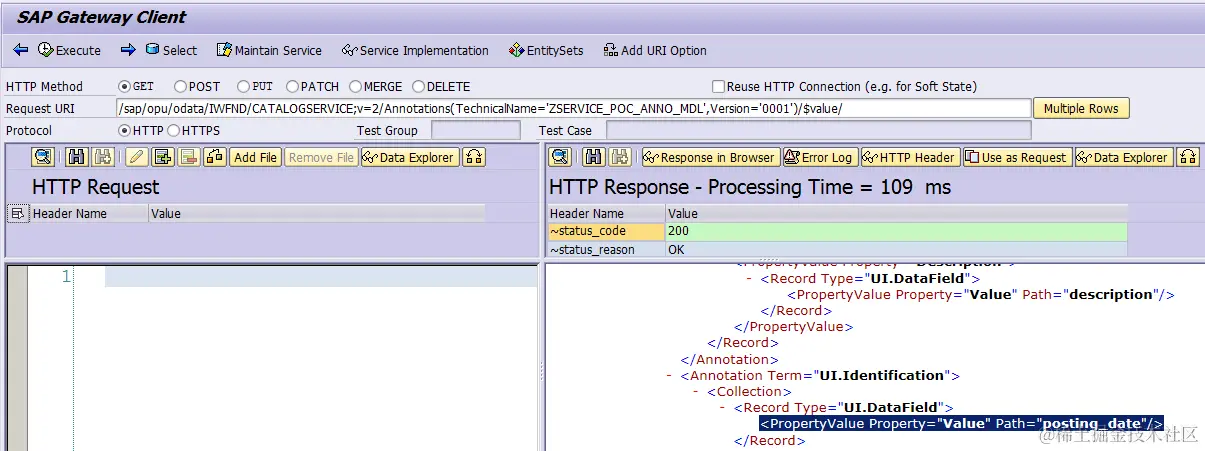Collapse Record node above description PropertyValue
The height and width of the screenshot is (451, 1205).
coord(749,279)
